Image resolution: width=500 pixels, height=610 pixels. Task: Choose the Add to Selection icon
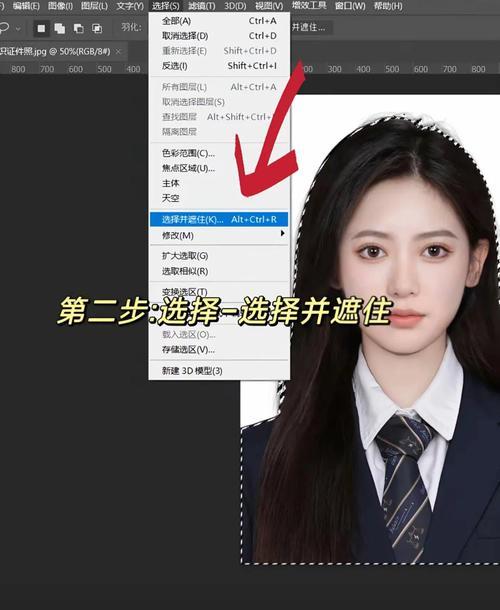[x=60, y=28]
